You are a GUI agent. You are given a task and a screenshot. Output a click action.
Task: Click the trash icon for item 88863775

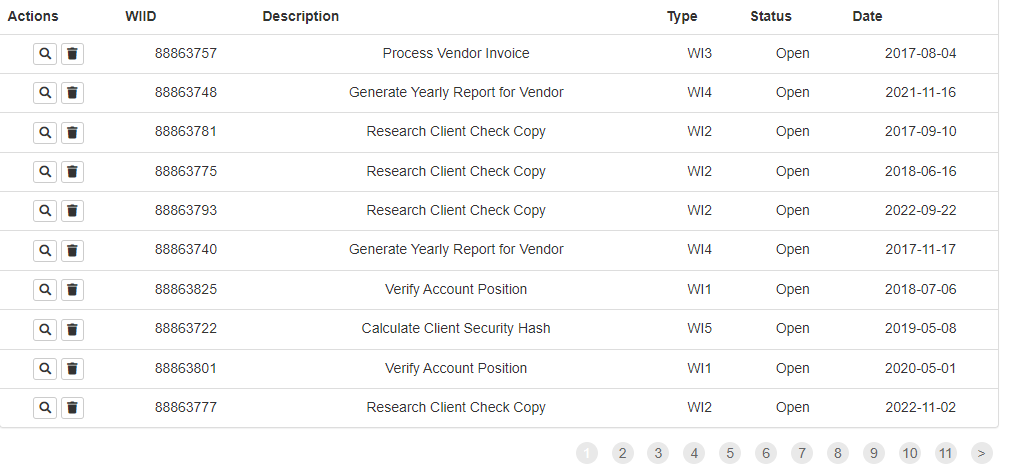[73, 171]
